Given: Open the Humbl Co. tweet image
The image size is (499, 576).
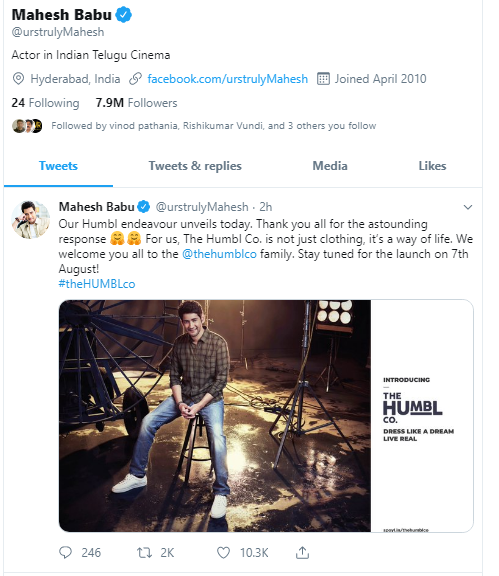Looking at the screenshot, I should [x=266, y=416].
